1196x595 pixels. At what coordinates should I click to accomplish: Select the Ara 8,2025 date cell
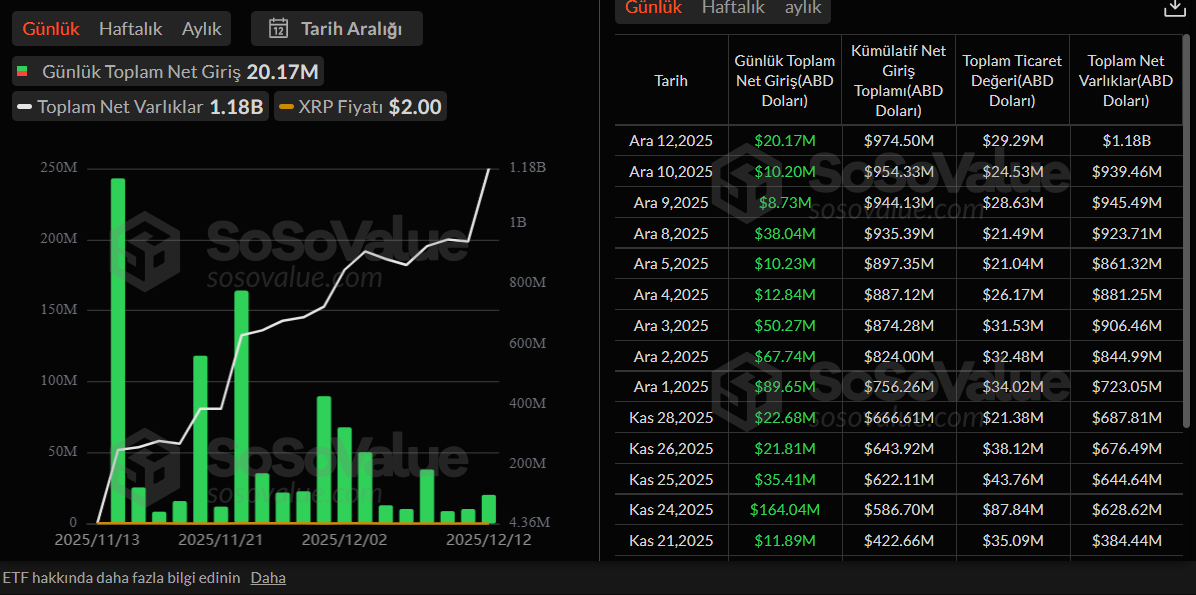(x=671, y=233)
